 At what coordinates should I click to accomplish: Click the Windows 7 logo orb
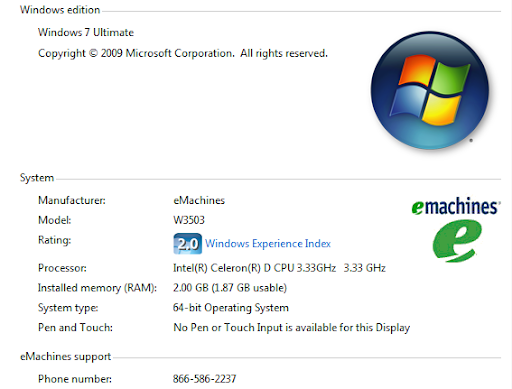pyautogui.click(x=430, y=90)
